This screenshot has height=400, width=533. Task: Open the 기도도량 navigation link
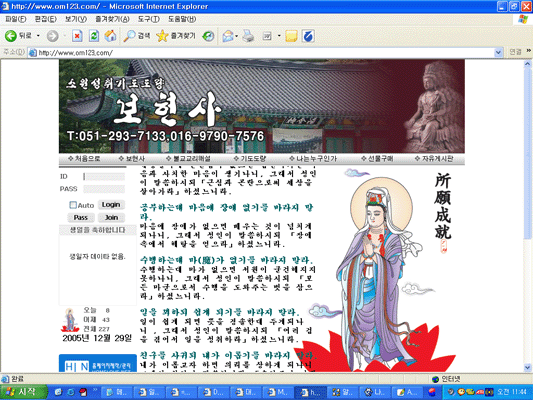pos(250,158)
